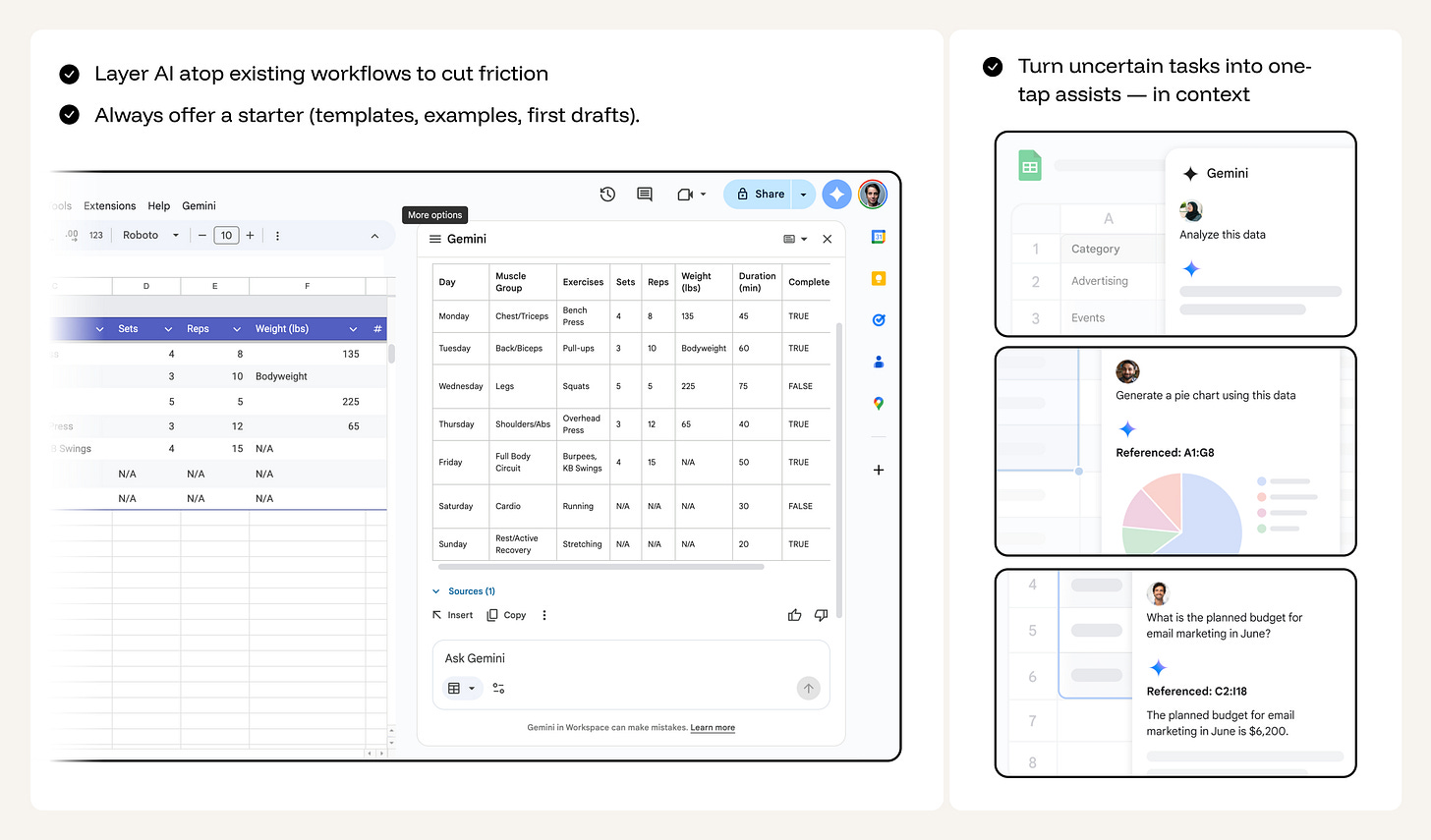Click thumbs up on the Gemini response

pos(794,614)
